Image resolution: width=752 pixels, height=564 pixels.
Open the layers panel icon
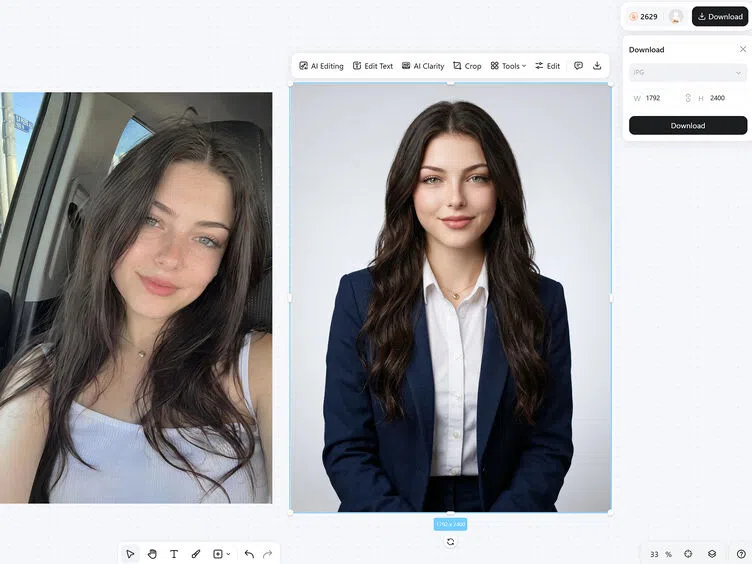tap(712, 554)
